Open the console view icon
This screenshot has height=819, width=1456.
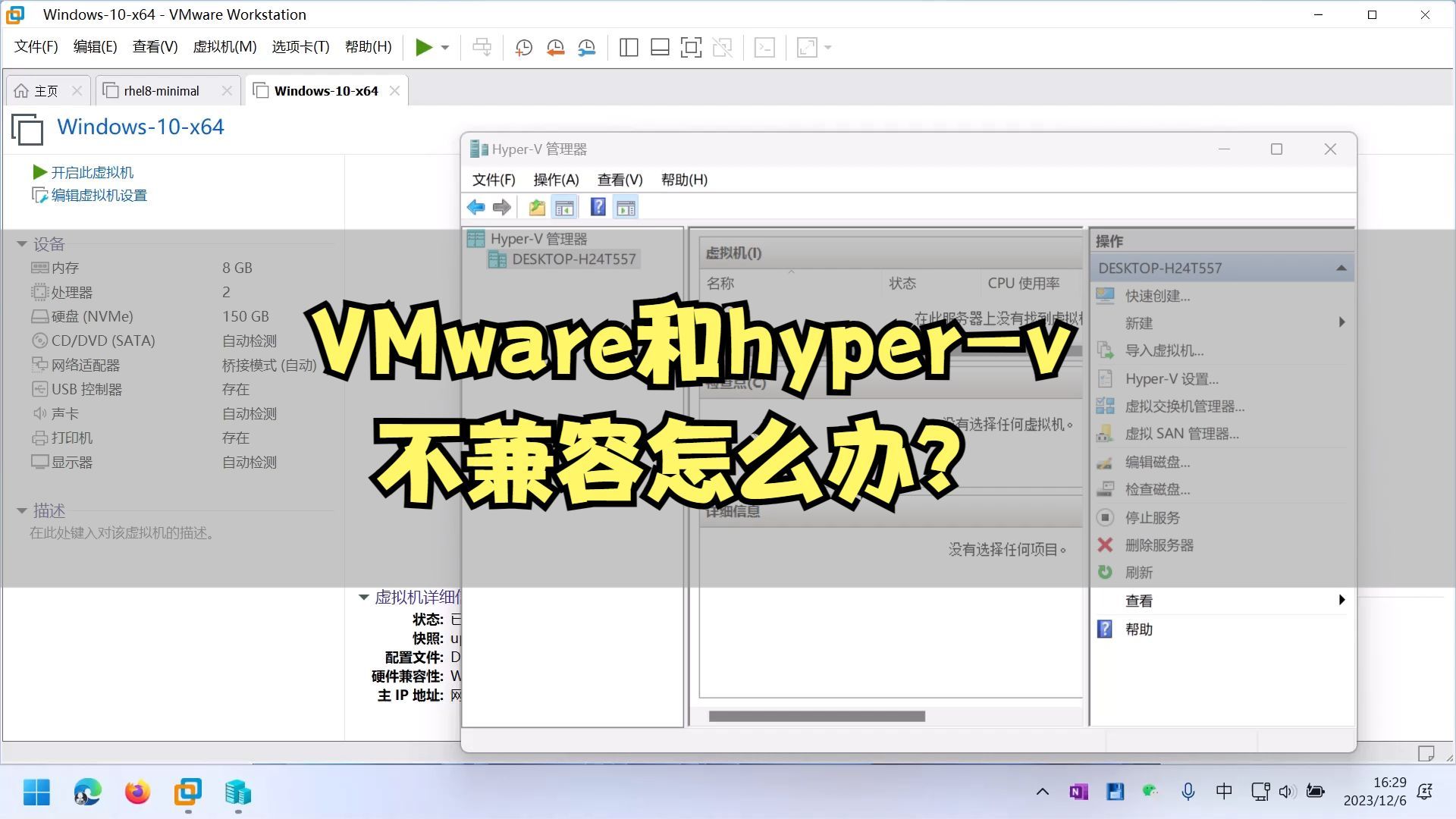click(764, 48)
